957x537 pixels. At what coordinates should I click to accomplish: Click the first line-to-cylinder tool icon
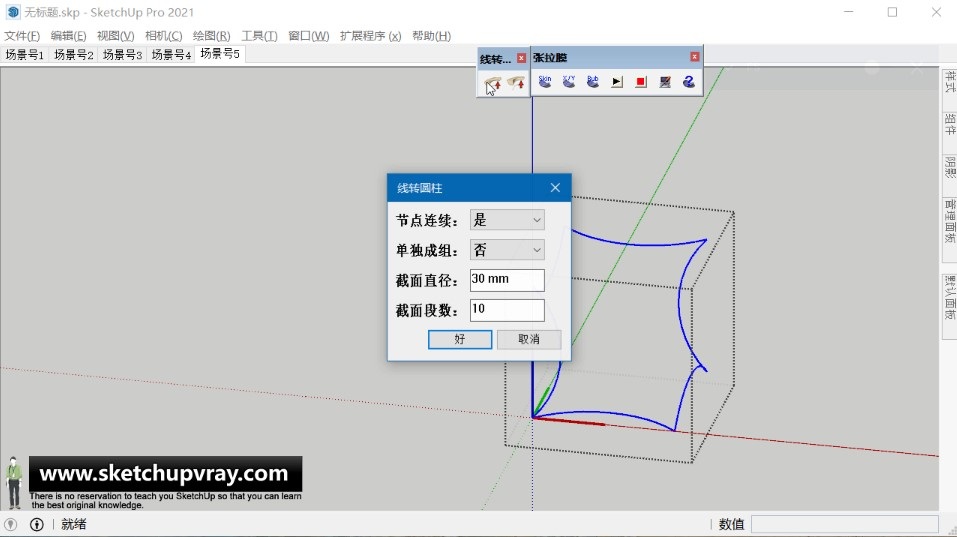tap(493, 83)
